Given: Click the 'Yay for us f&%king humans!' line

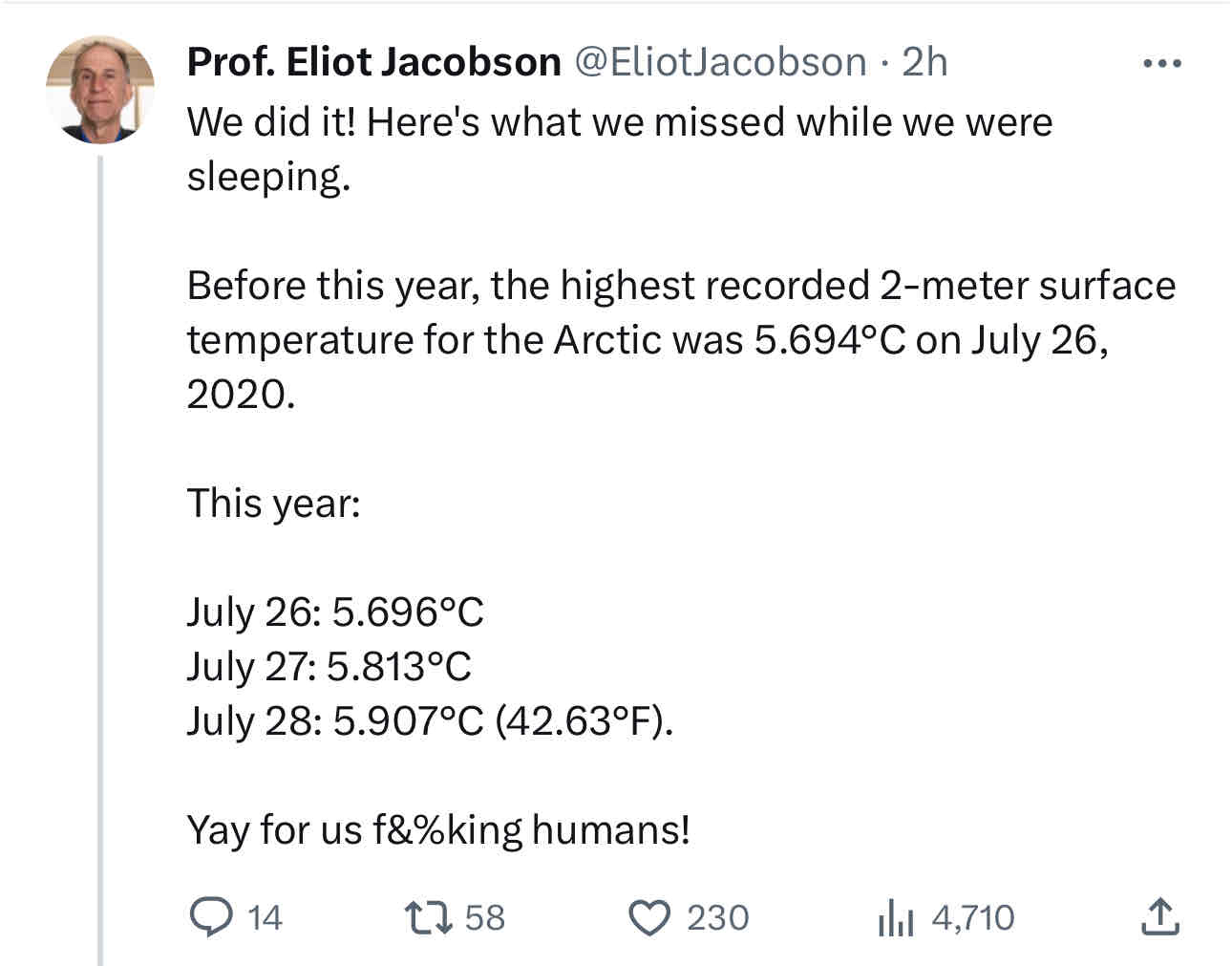Looking at the screenshot, I should [438, 829].
